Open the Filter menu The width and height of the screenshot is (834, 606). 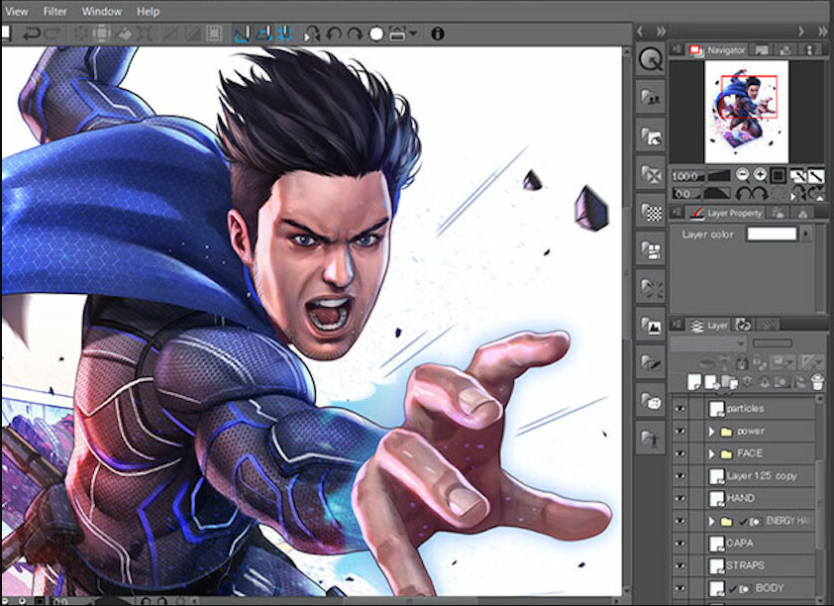(x=55, y=11)
